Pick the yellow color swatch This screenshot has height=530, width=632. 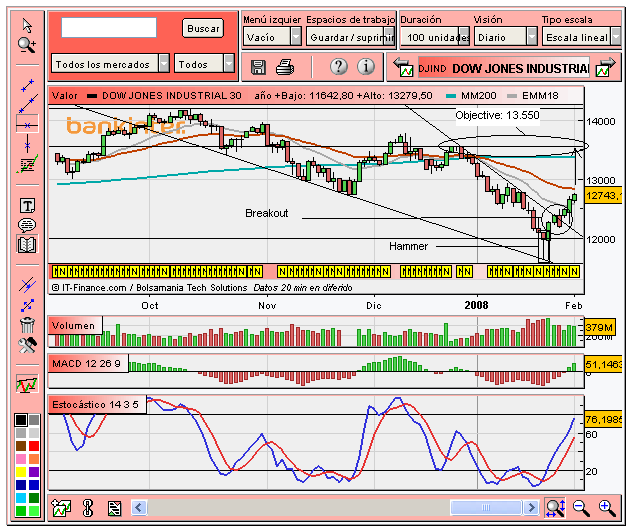(21, 472)
